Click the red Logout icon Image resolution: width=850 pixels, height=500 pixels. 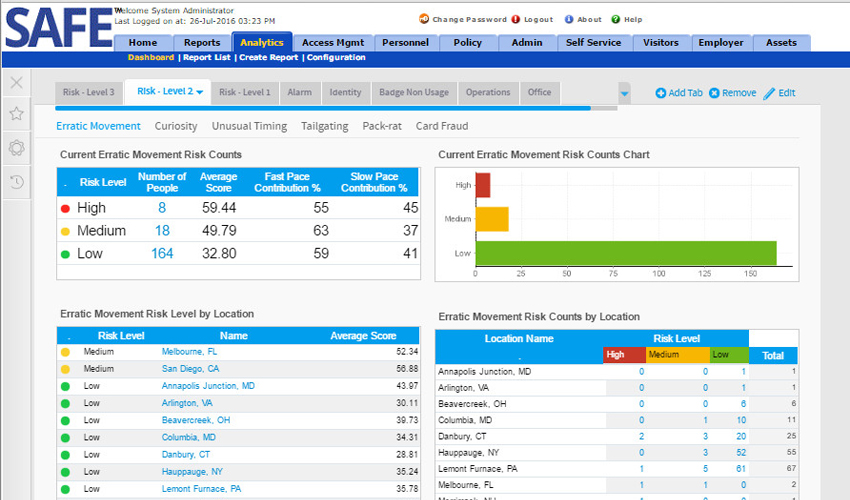(516, 19)
